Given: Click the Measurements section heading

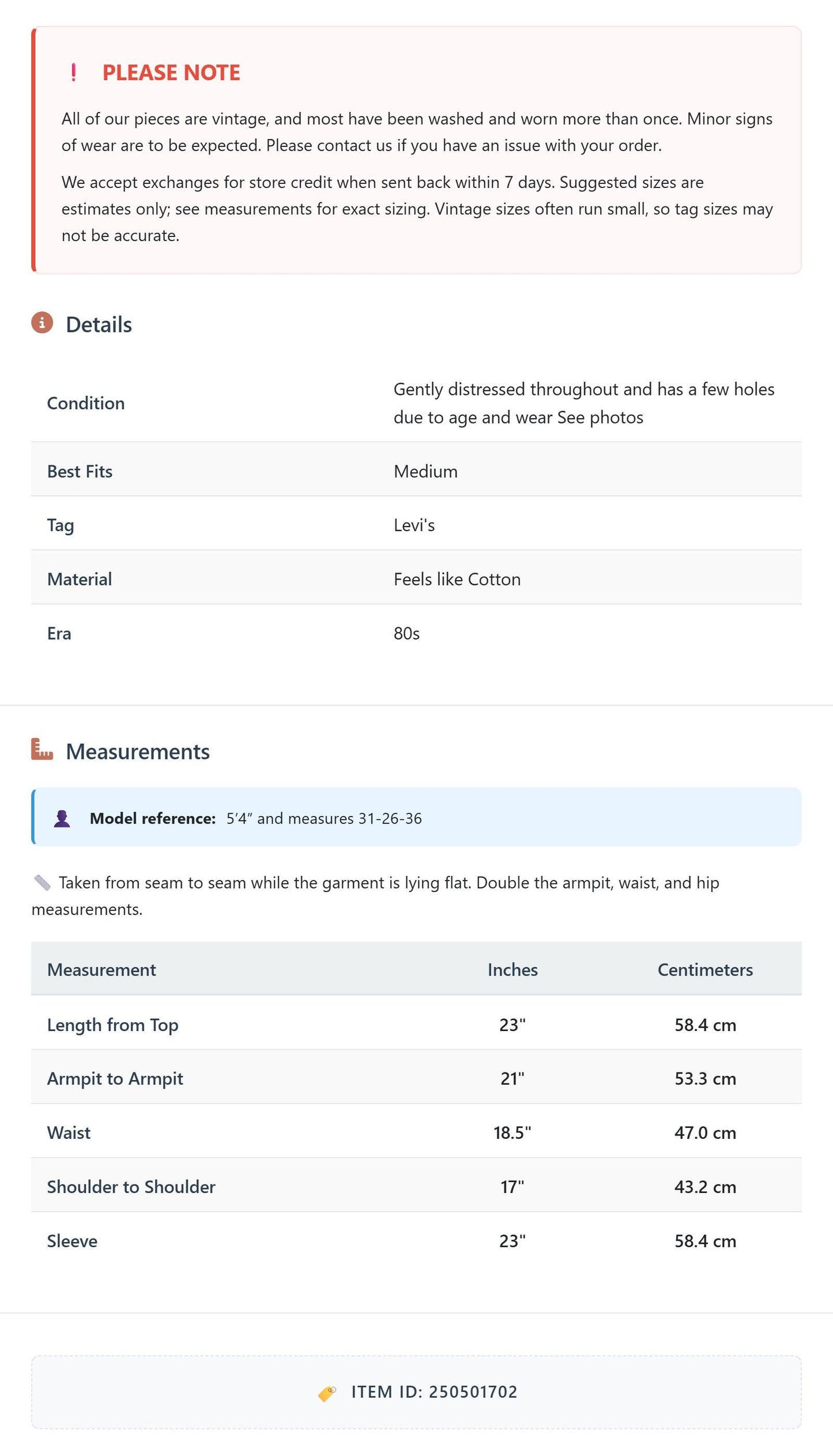Looking at the screenshot, I should [x=138, y=751].
